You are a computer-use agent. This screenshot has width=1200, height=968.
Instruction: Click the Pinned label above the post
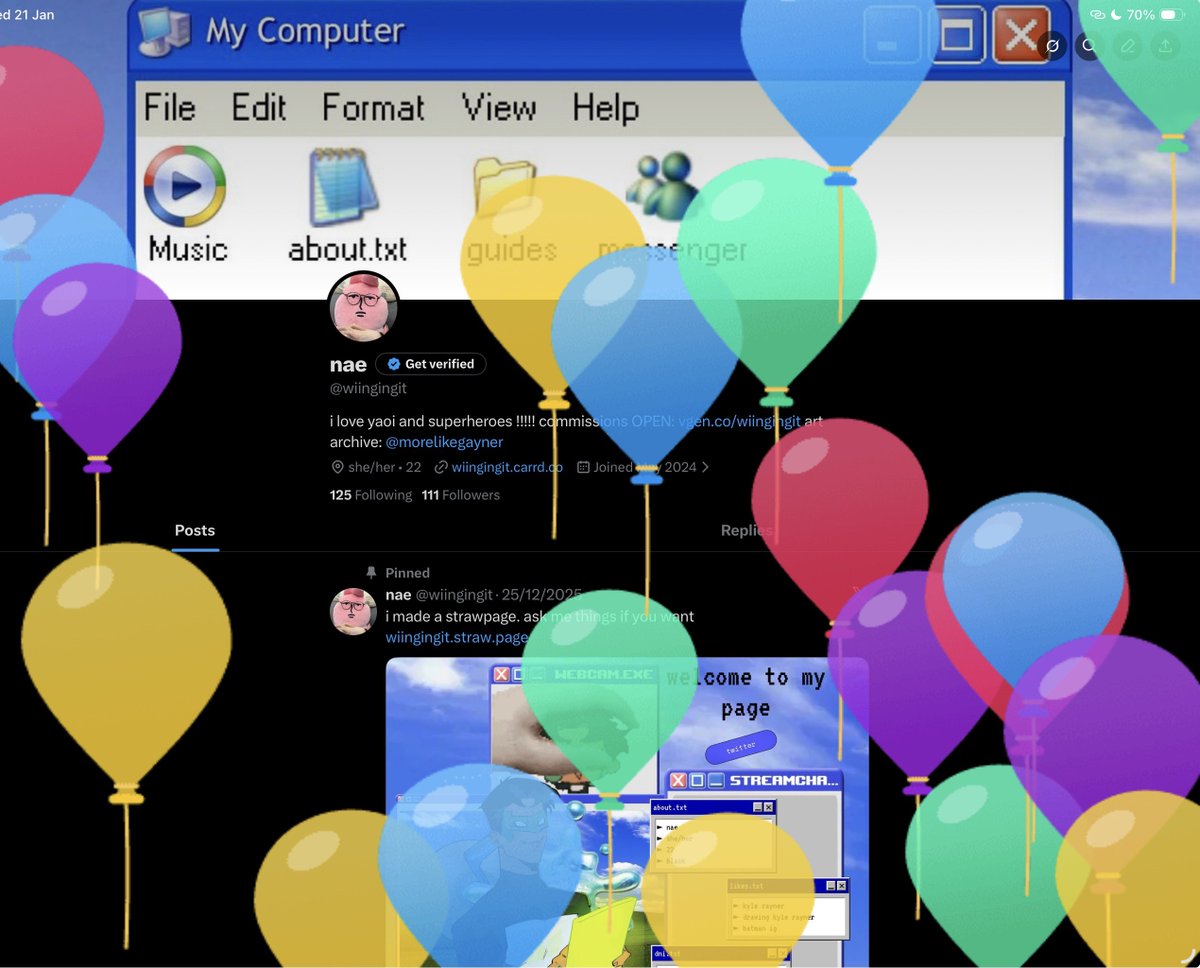click(407, 573)
